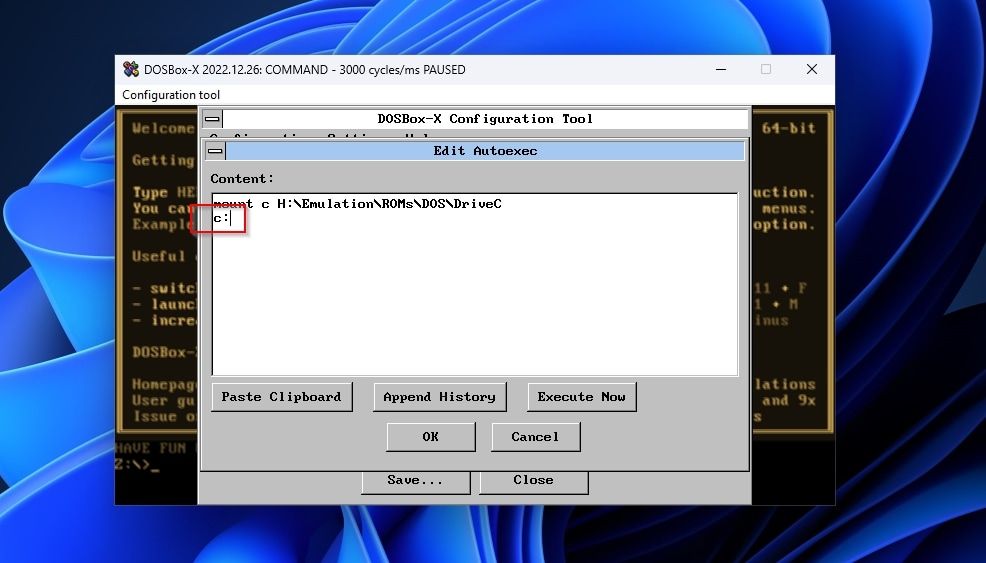
Task: Cancel the Edit Autoexec dialog
Action: 535,437
